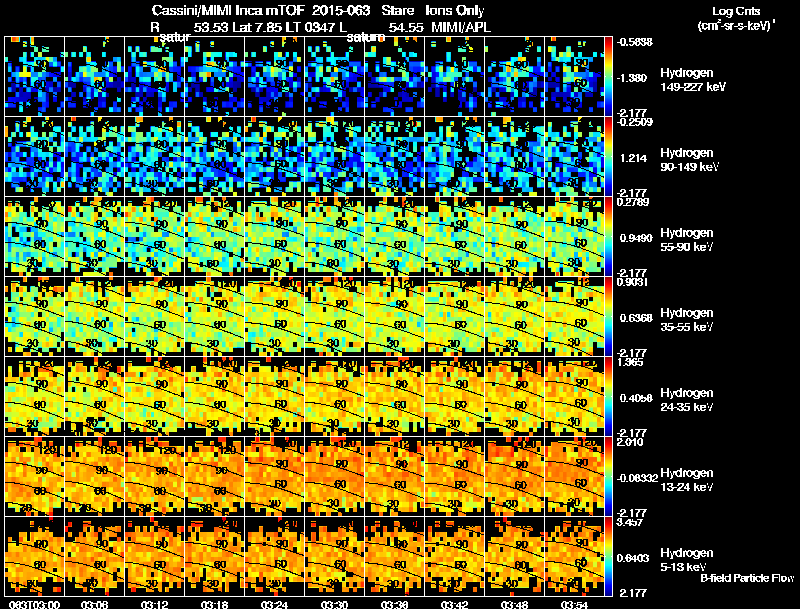The width and height of the screenshot is (800, 609).
Task: Select the 'Hydrogen 35-55 keV' row label
Action: coord(687,320)
